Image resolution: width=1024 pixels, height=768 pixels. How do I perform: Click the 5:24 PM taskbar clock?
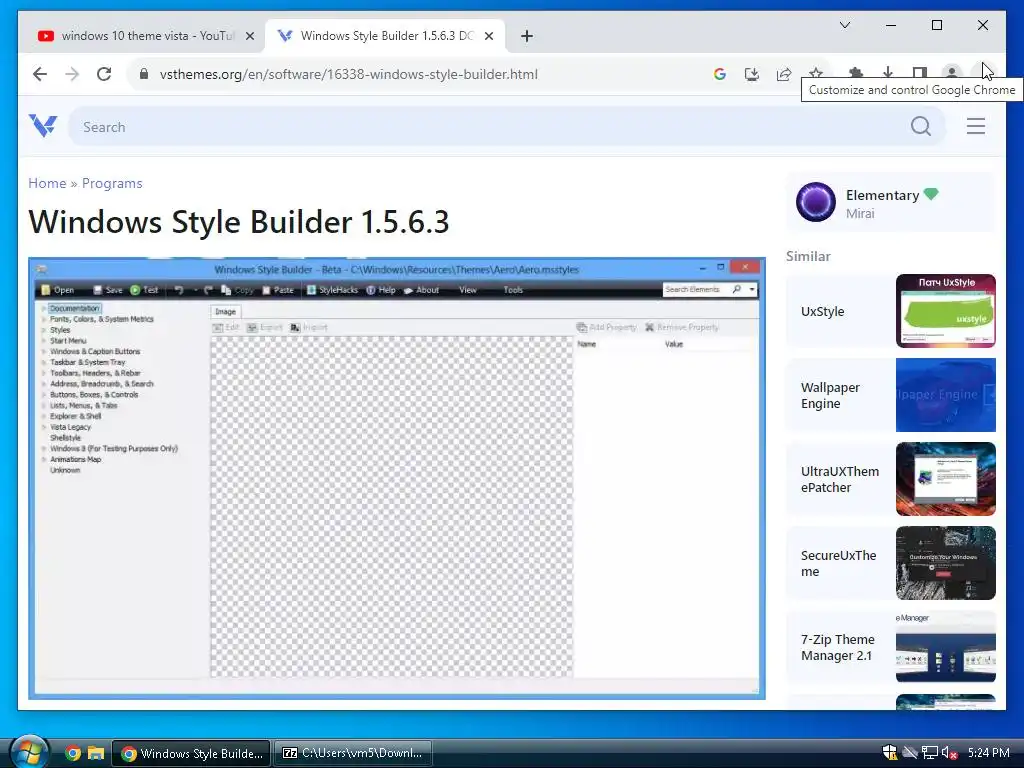point(989,753)
